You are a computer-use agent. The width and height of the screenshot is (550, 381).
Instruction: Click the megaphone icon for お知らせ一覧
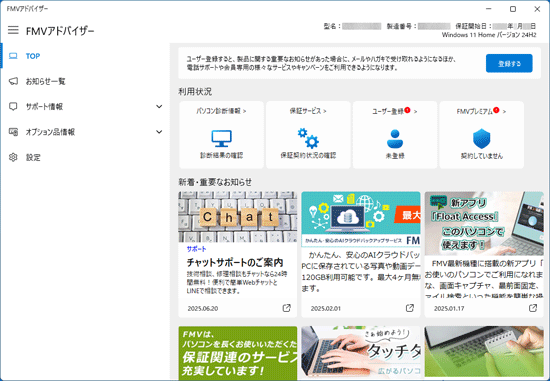tap(13, 81)
